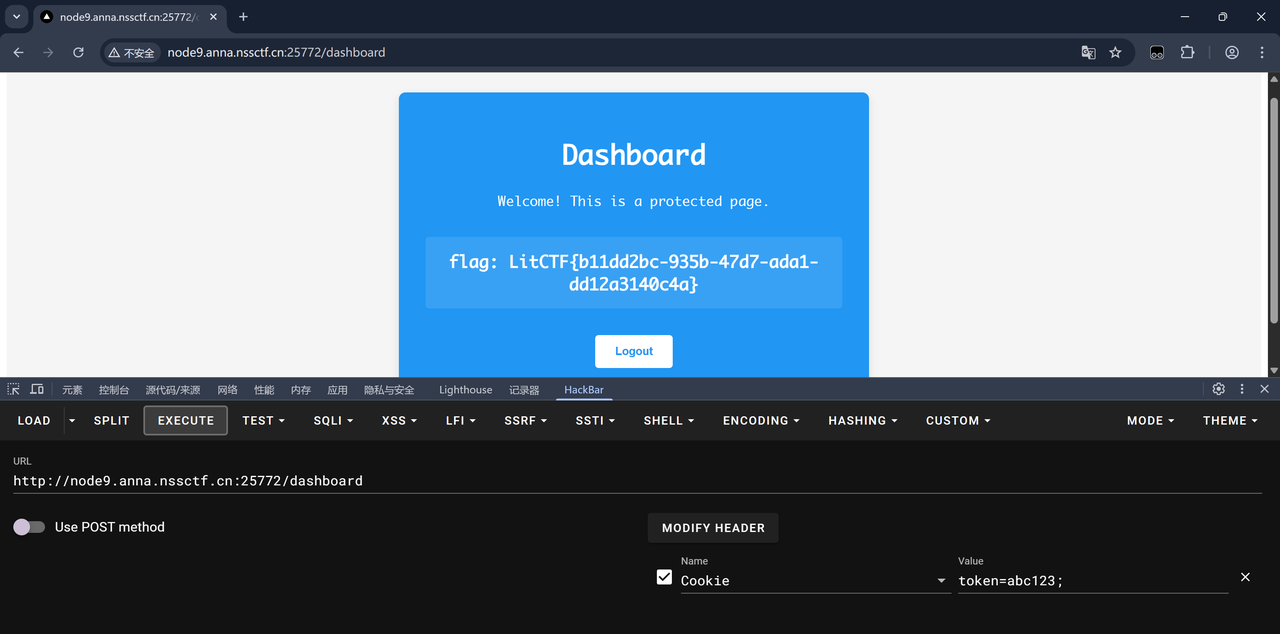The height and width of the screenshot is (634, 1280).
Task: Open the LFI dropdown menu
Action: (461, 421)
